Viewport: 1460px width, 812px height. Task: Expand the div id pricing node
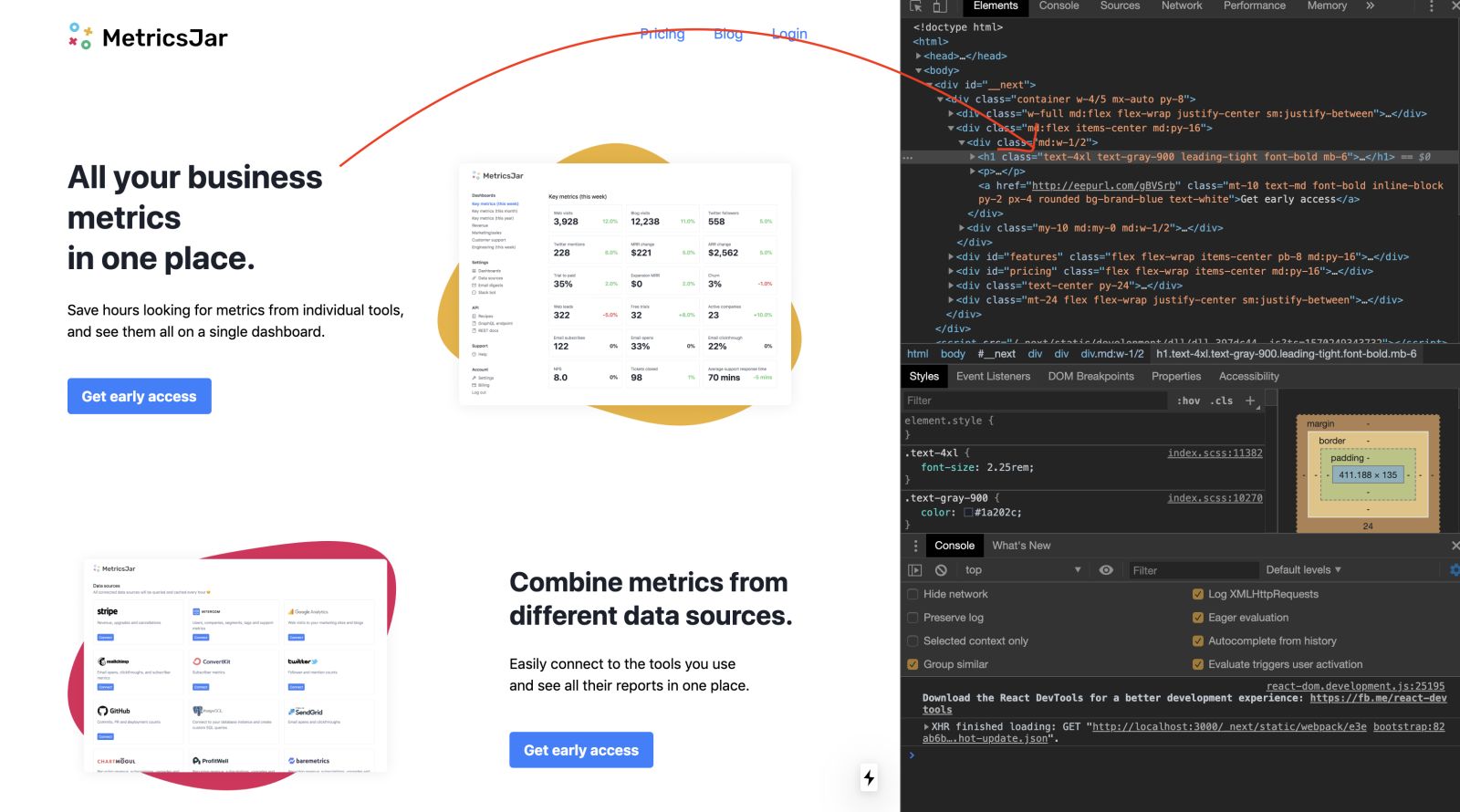pyautogui.click(x=952, y=271)
